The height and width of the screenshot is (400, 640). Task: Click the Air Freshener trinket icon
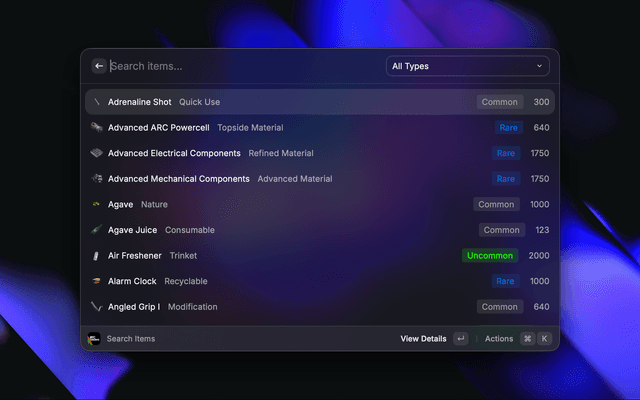click(x=97, y=256)
